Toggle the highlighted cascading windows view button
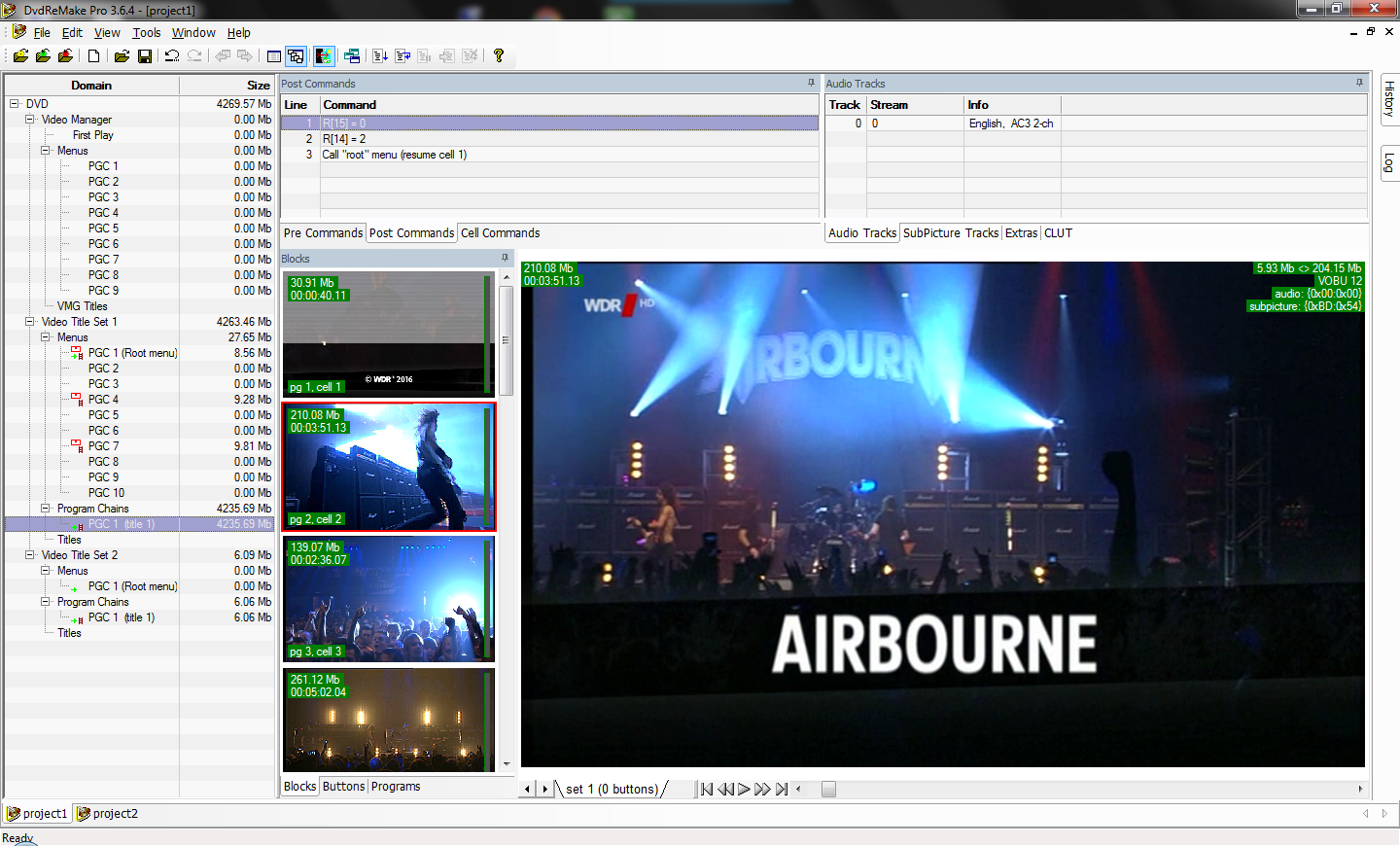 click(x=297, y=56)
